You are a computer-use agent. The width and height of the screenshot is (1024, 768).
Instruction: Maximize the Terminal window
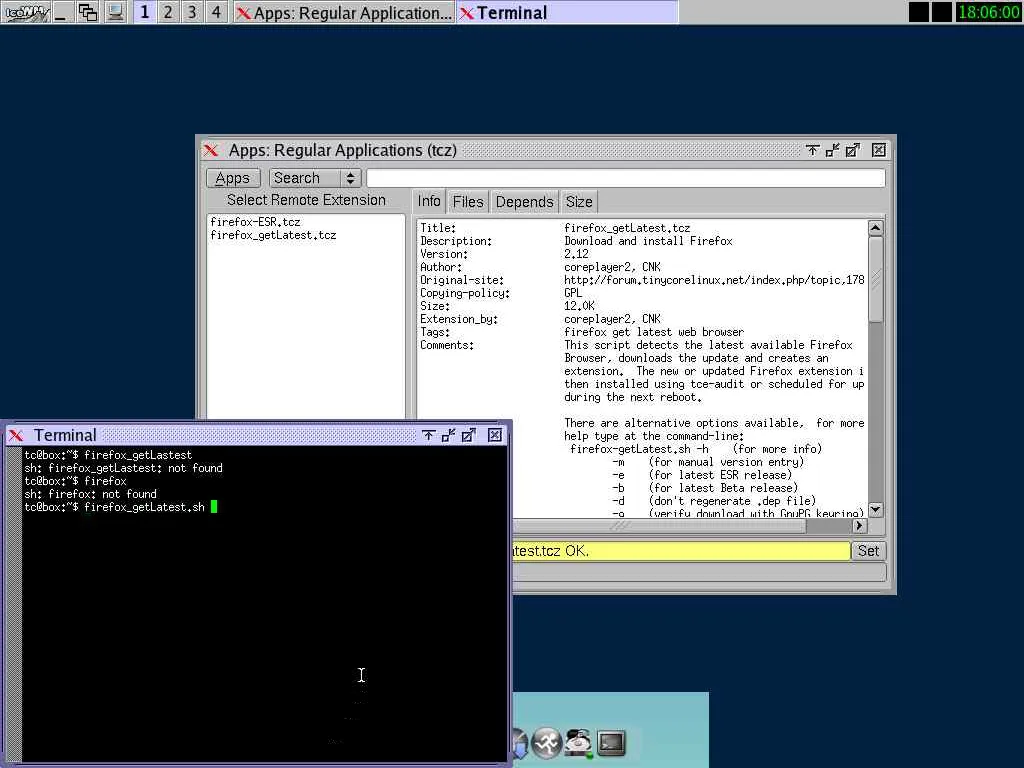pos(469,436)
